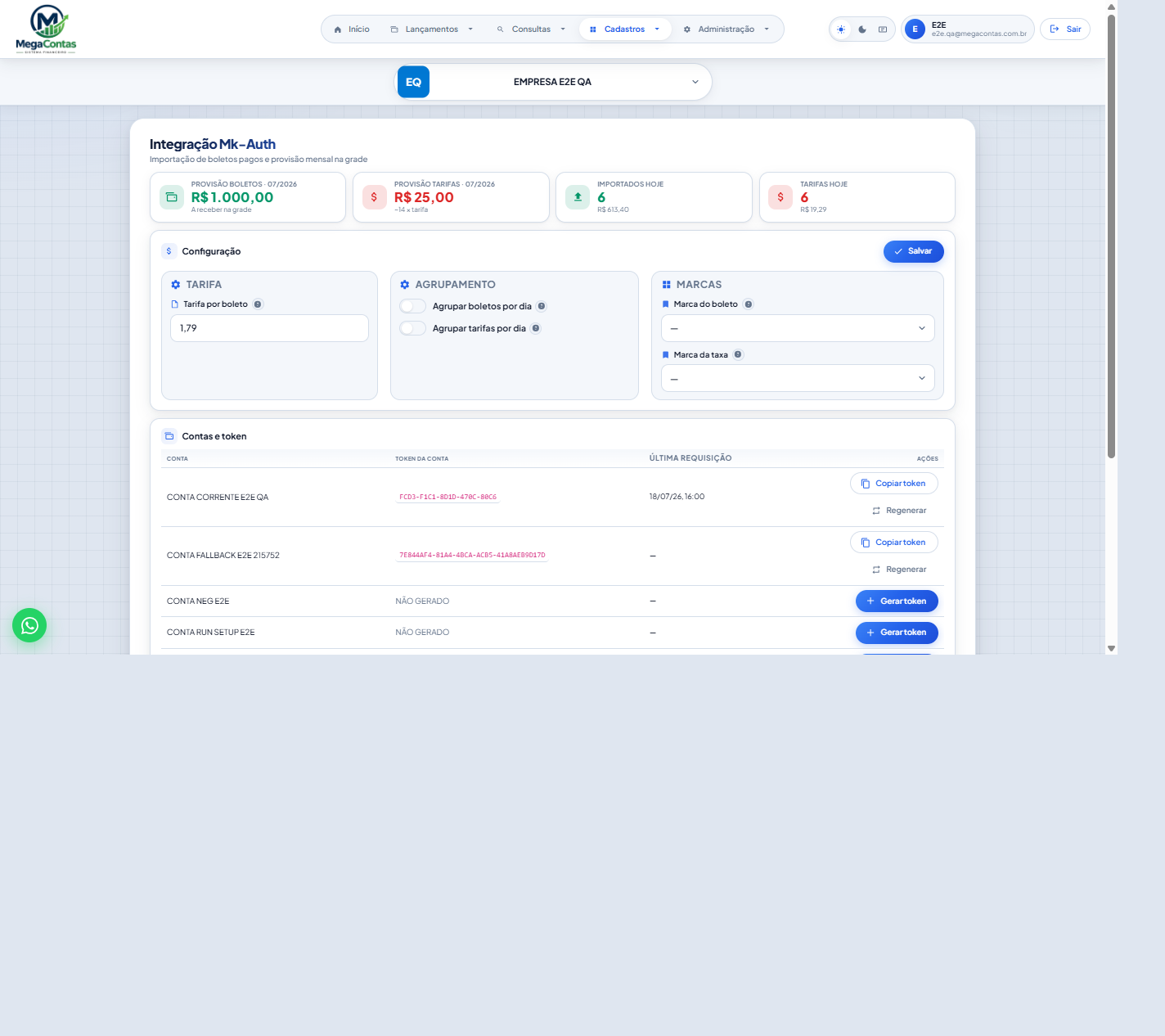
Task: Click the TARIFA gear icon
Action: pyautogui.click(x=176, y=285)
